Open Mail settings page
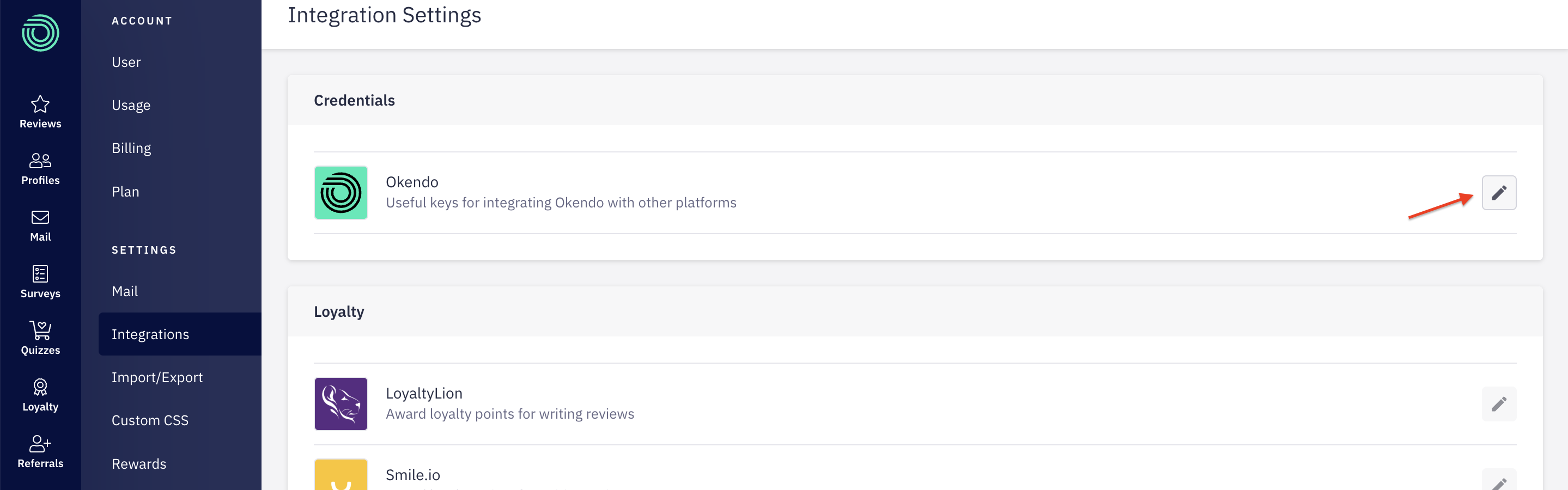Image resolution: width=1568 pixels, height=490 pixels. pos(125,291)
